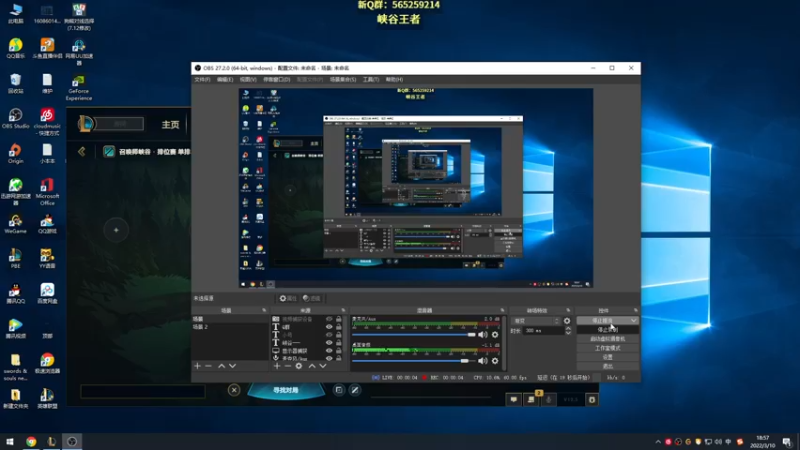Image resolution: width=800 pixels, height=450 pixels.
Task: Pop out the Sources dock with header icon
Action: [343, 310]
